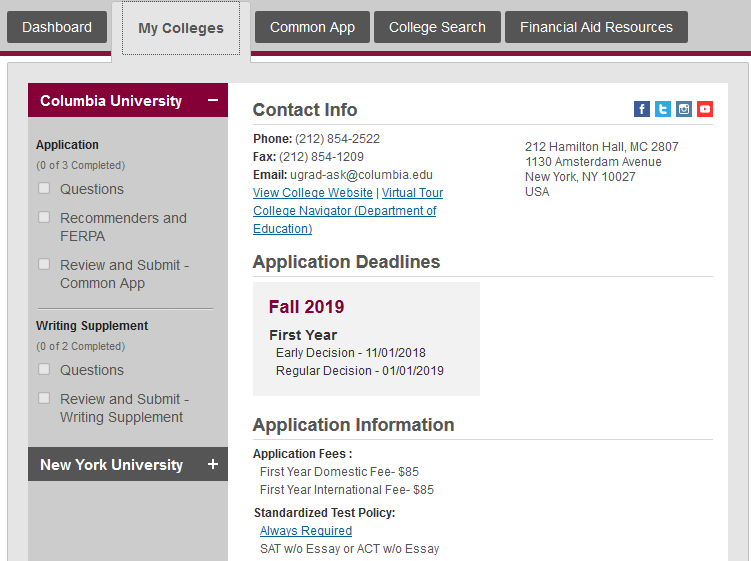Open Columbia's Twitter page icon
Viewport: 751px width, 561px height.
pos(663,109)
